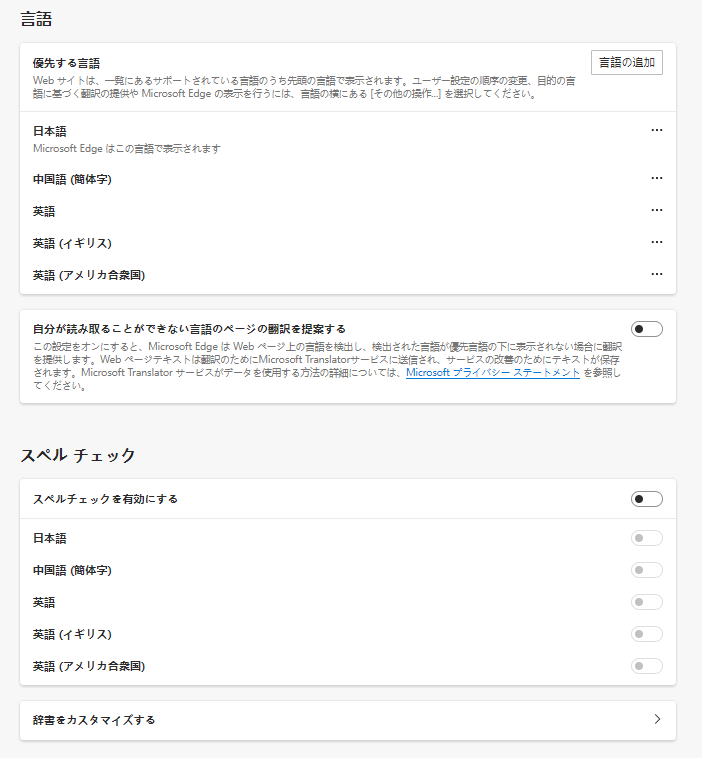Click 自分が読み取ることができない言語 setting title
Screen dimensions: 702x758
click(189, 329)
